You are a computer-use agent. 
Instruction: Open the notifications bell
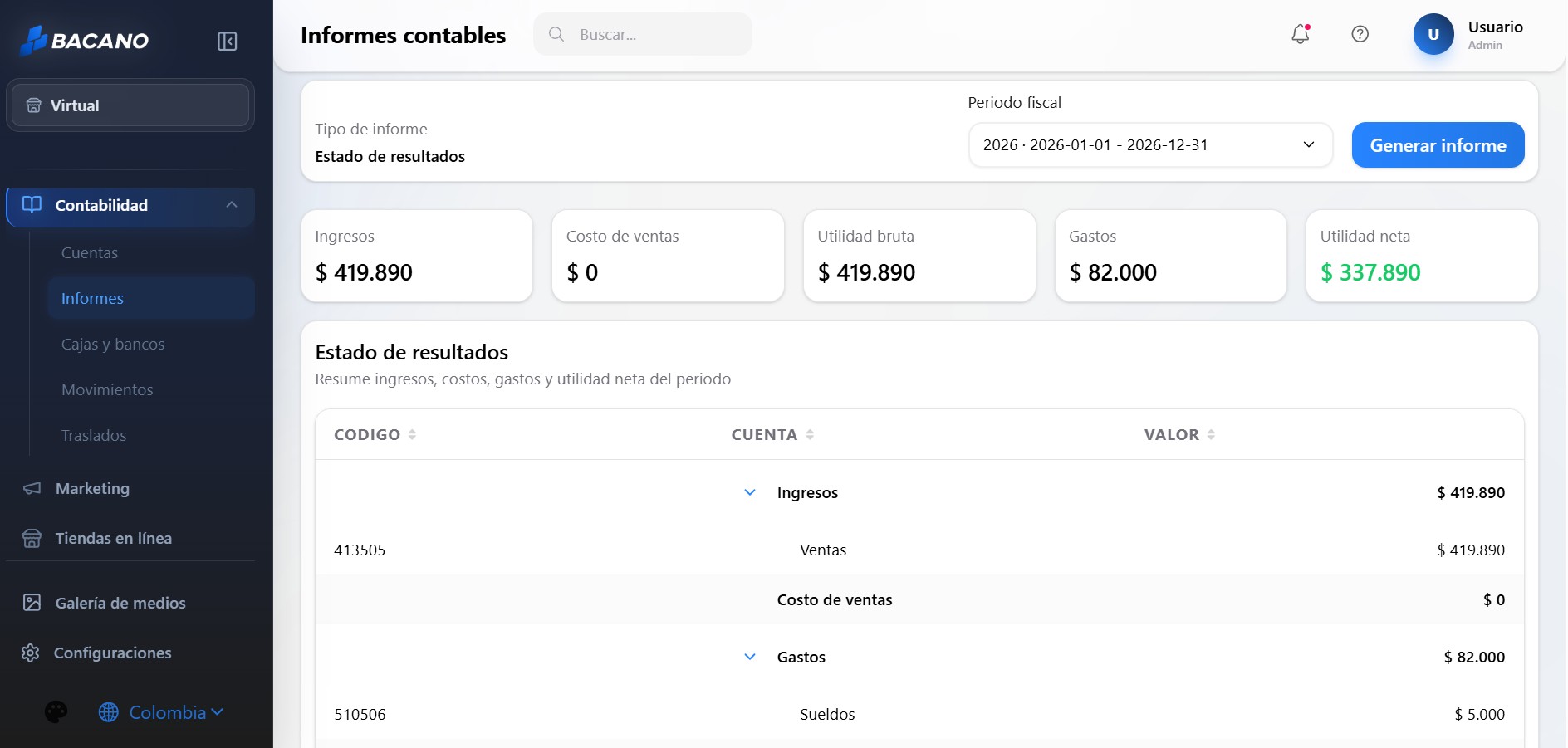pyautogui.click(x=1300, y=34)
